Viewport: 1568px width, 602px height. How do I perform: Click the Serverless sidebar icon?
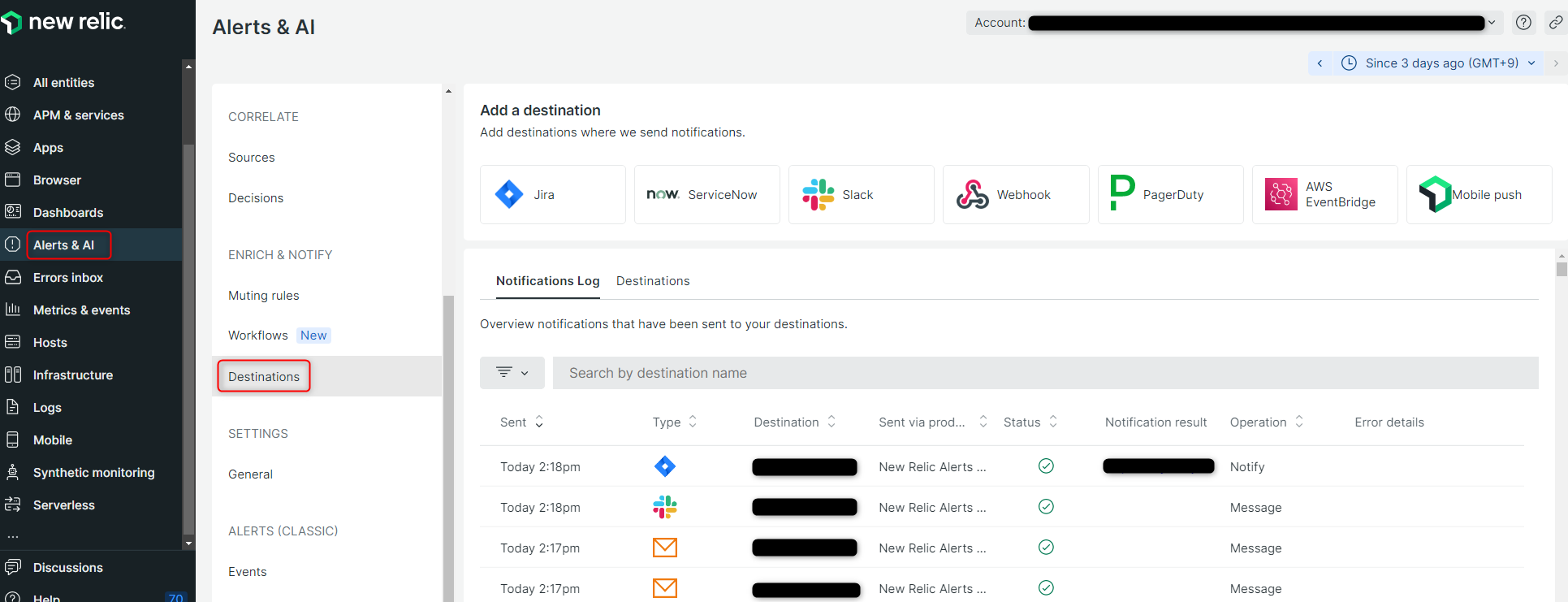[x=12, y=505]
